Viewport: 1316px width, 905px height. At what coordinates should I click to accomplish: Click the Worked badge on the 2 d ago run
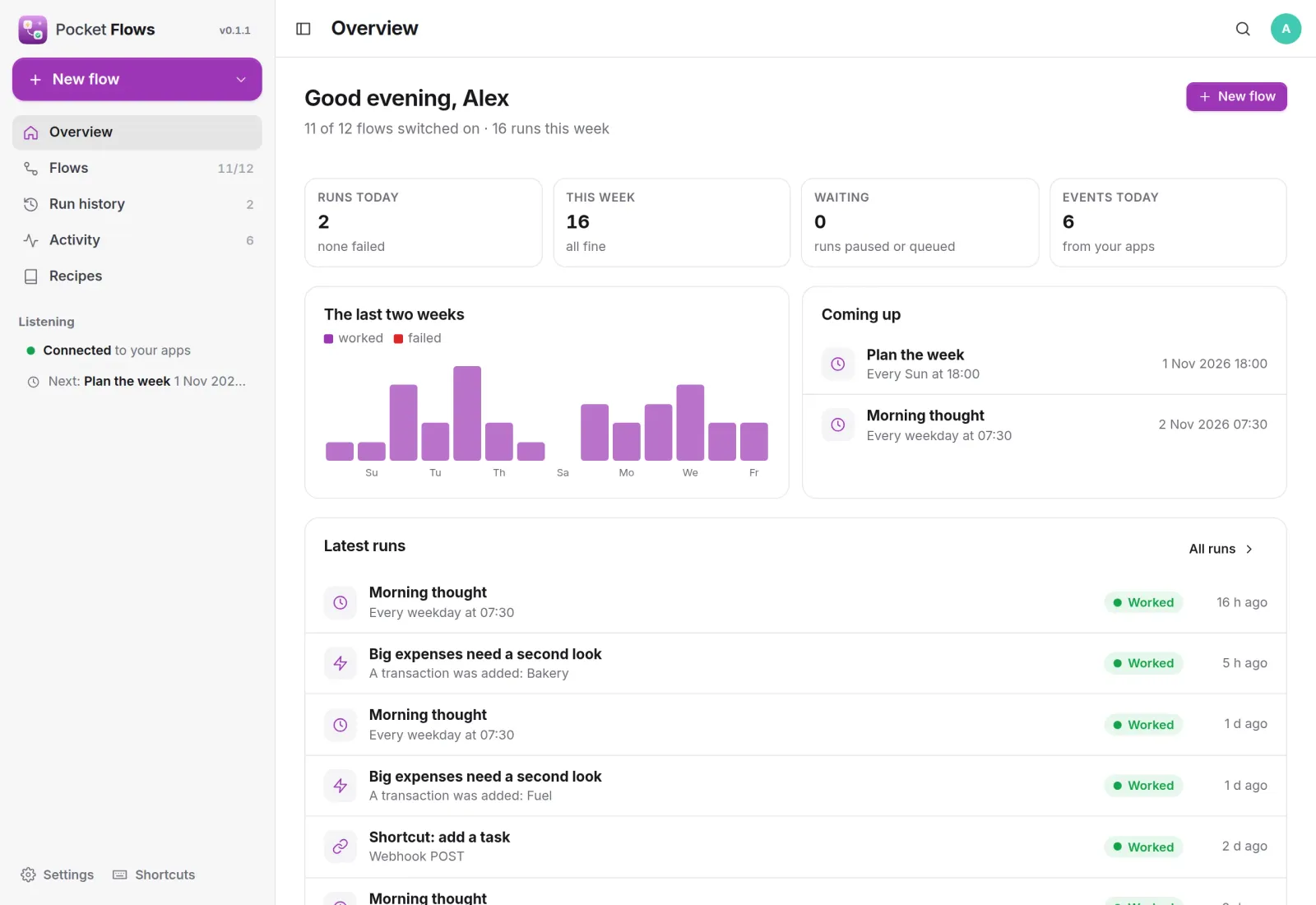coord(1143,847)
